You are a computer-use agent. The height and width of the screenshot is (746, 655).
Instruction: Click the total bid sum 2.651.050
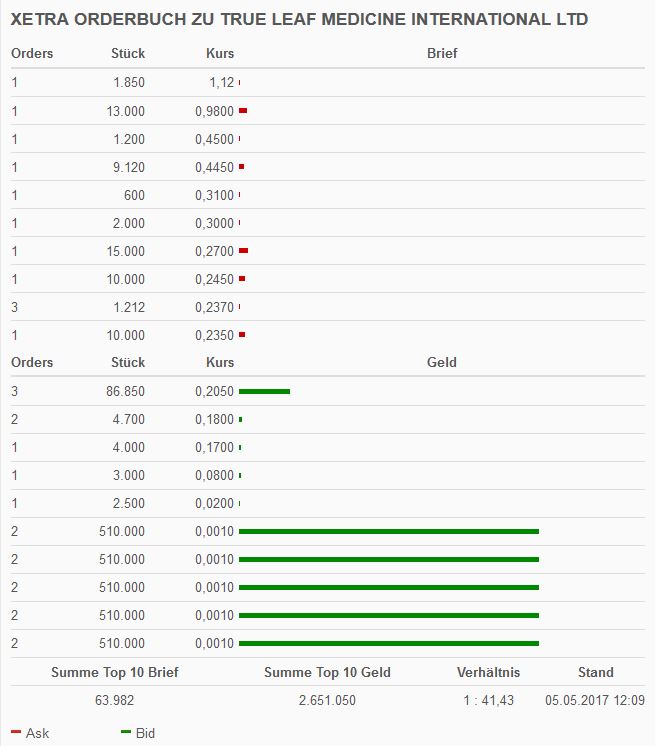click(x=326, y=701)
